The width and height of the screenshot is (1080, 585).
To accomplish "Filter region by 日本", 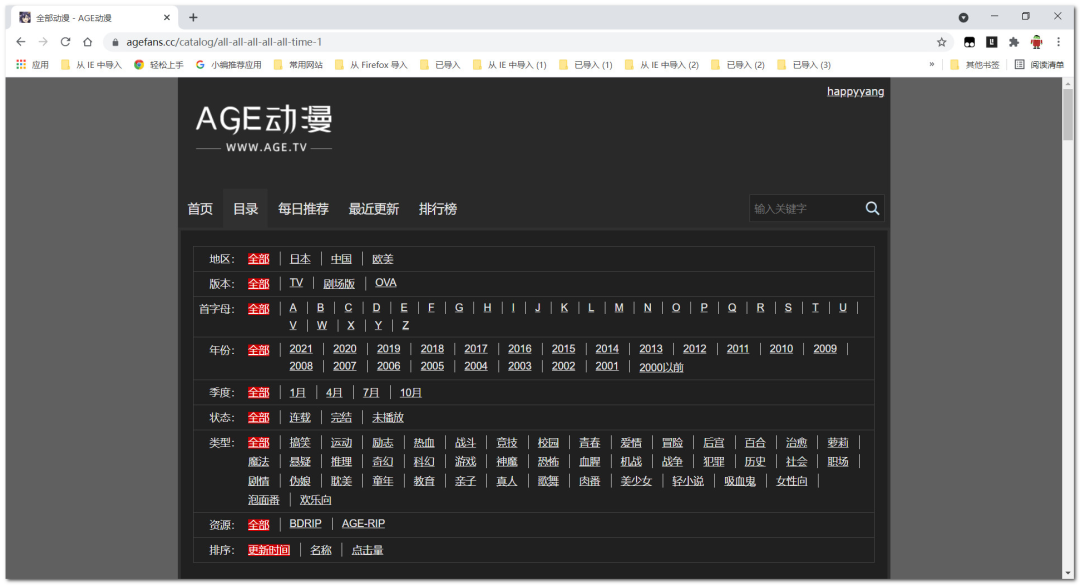I will pyautogui.click(x=300, y=259).
